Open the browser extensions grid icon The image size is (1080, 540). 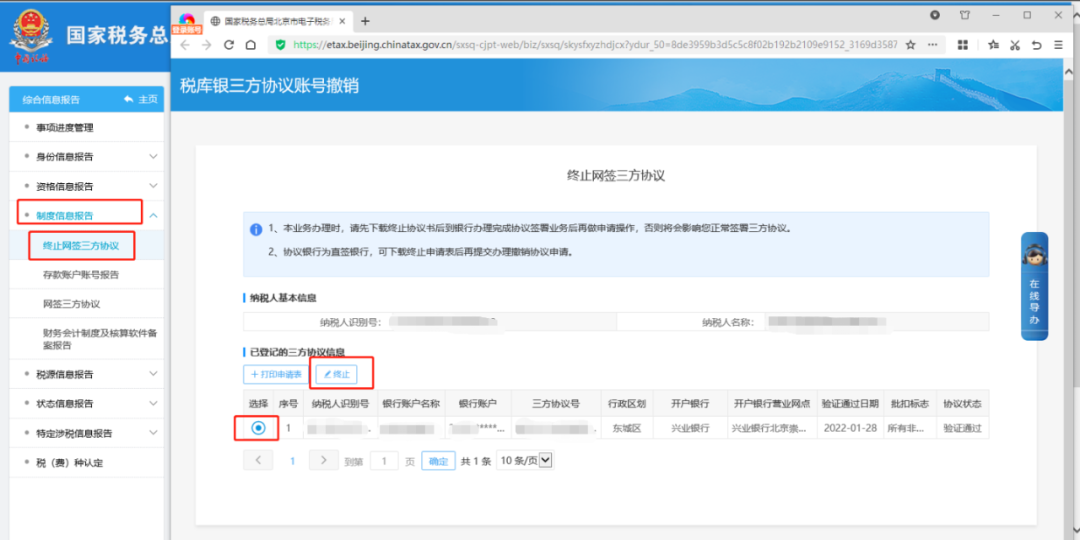coord(963,45)
